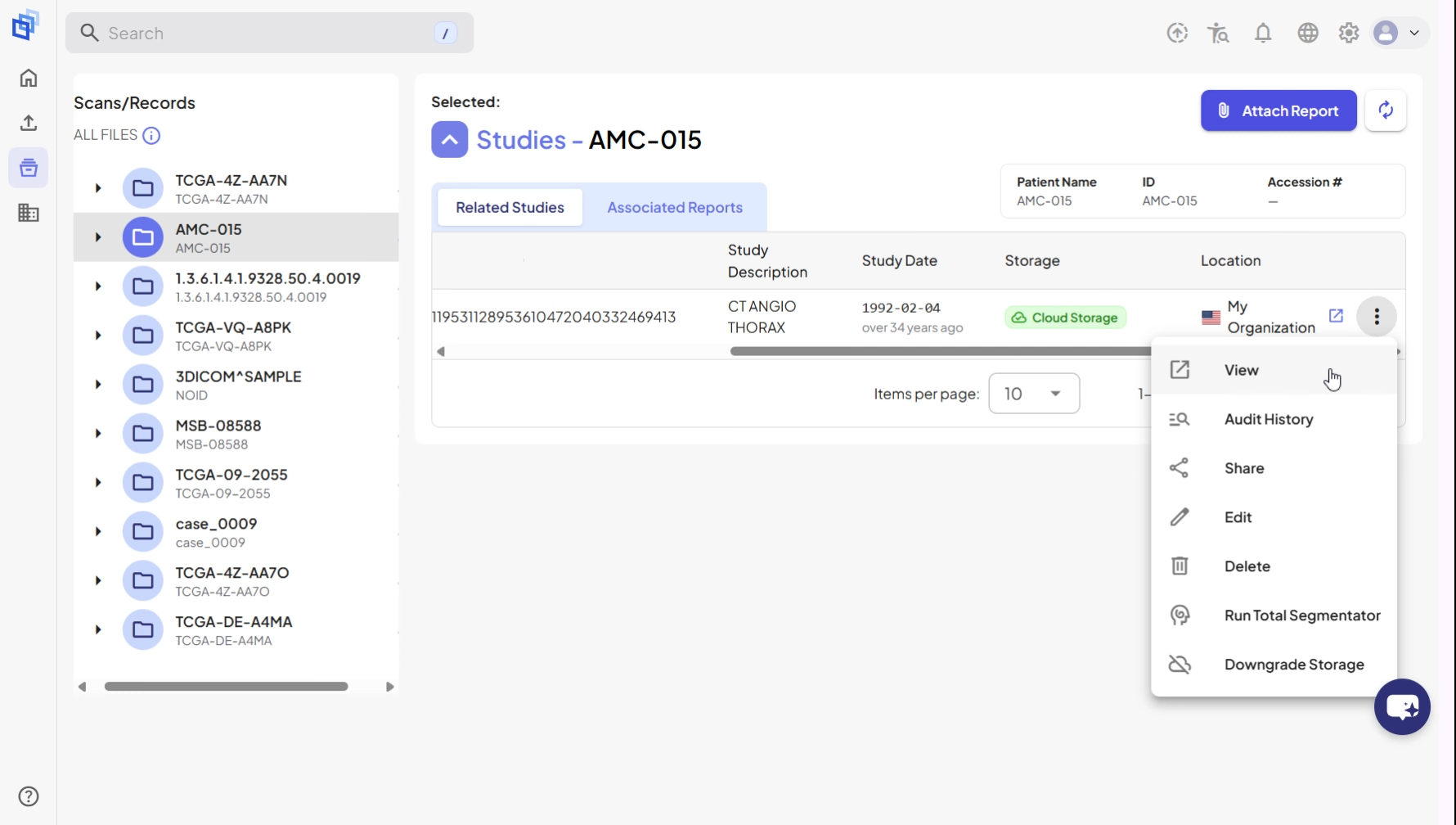Click the AMC-015 folder icon
This screenshot has height=825, width=1456.
[x=143, y=237]
